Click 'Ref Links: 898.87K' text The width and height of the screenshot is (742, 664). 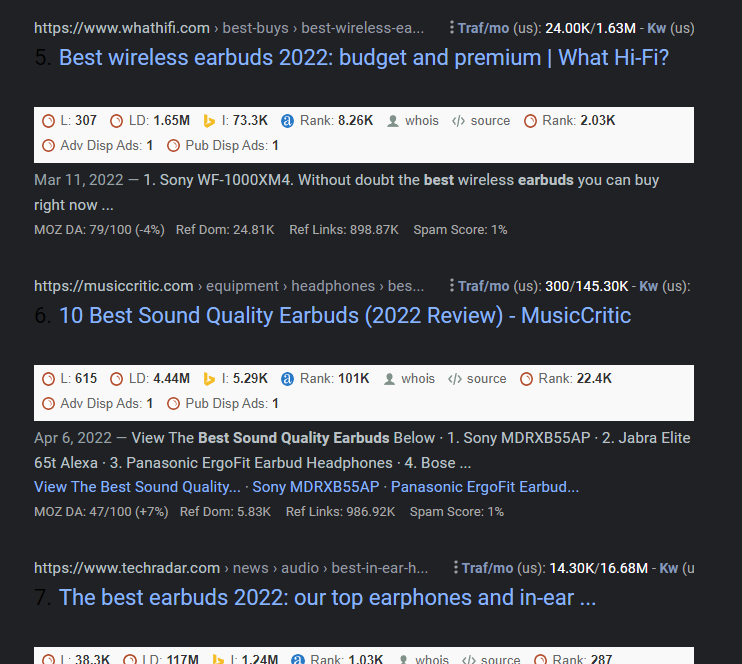point(344,230)
